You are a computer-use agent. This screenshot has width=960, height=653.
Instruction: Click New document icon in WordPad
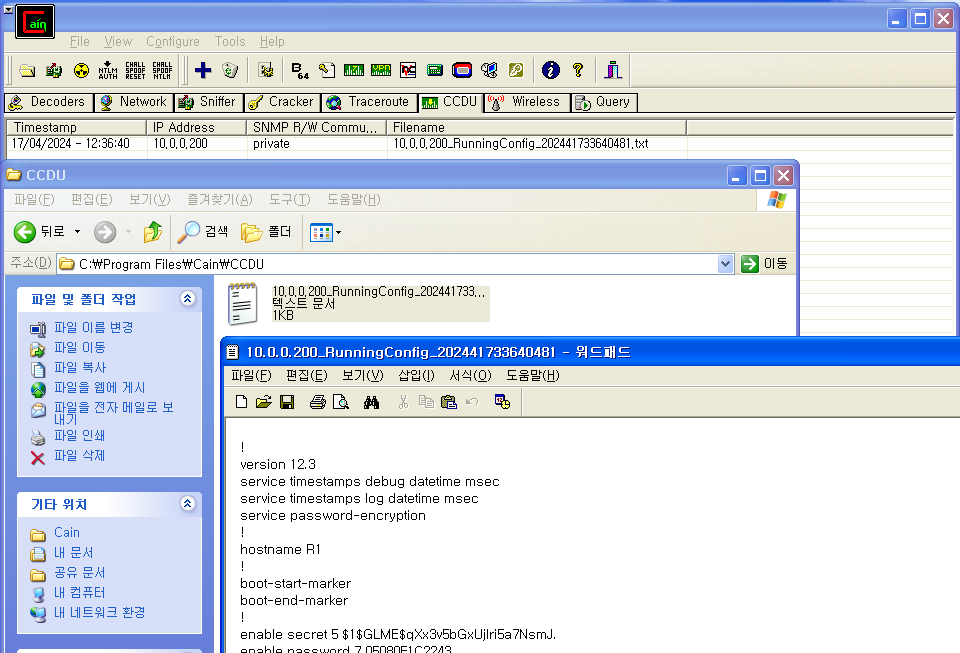(241, 402)
